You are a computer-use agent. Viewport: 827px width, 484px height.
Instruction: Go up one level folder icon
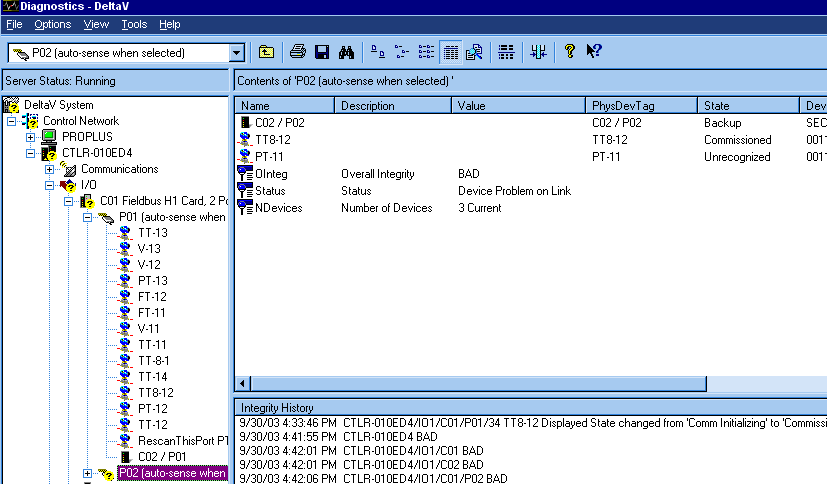[x=266, y=52]
